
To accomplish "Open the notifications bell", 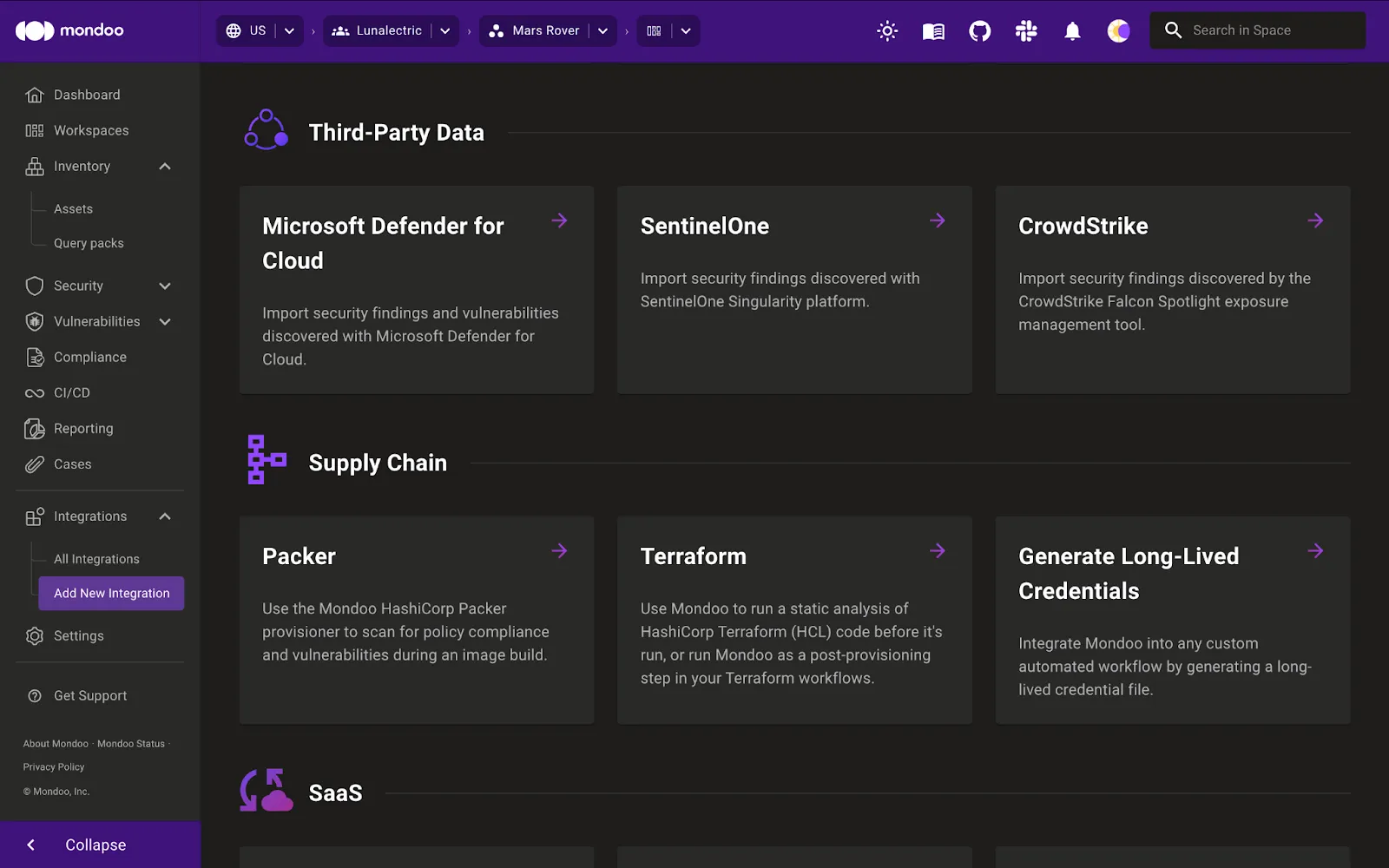I will [x=1073, y=31].
